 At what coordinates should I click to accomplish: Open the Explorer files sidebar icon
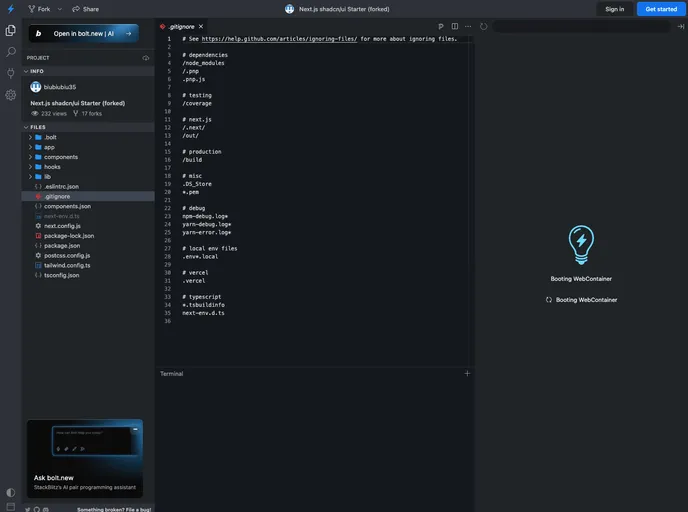tap(11, 30)
